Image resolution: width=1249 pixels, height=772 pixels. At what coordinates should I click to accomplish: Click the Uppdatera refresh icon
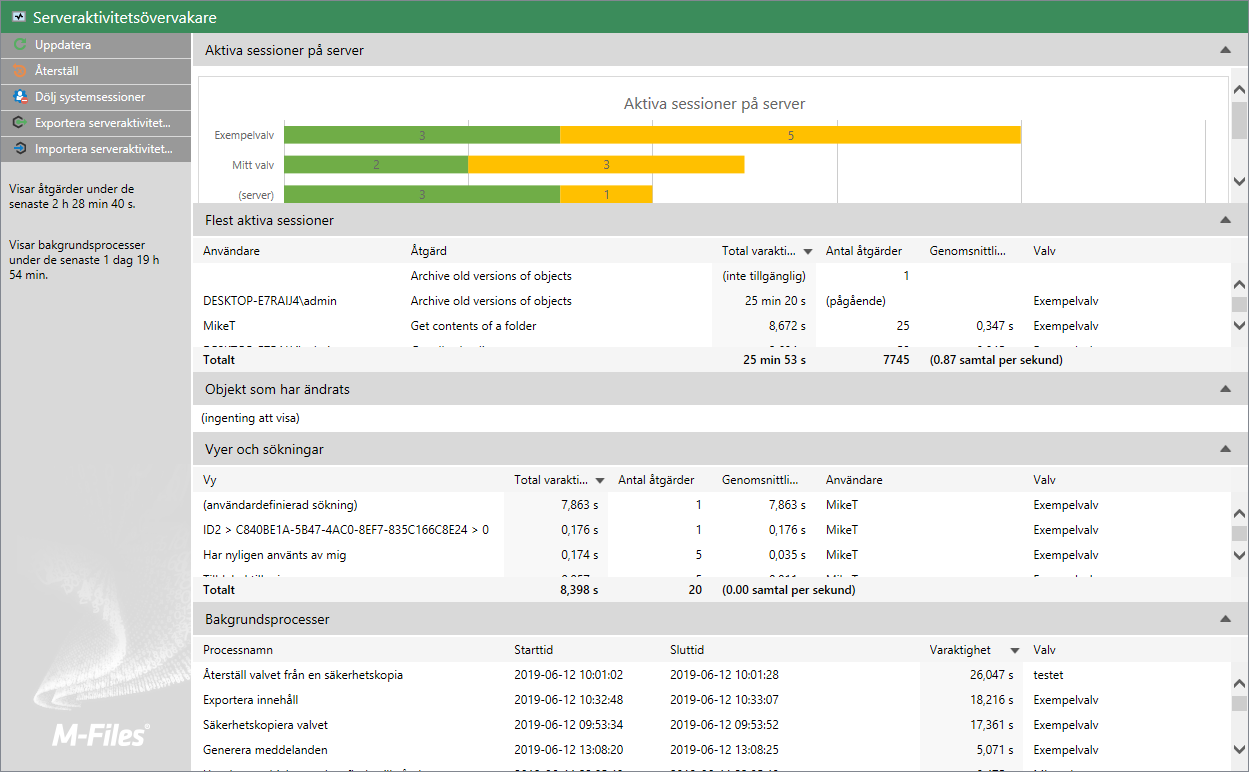(19, 45)
